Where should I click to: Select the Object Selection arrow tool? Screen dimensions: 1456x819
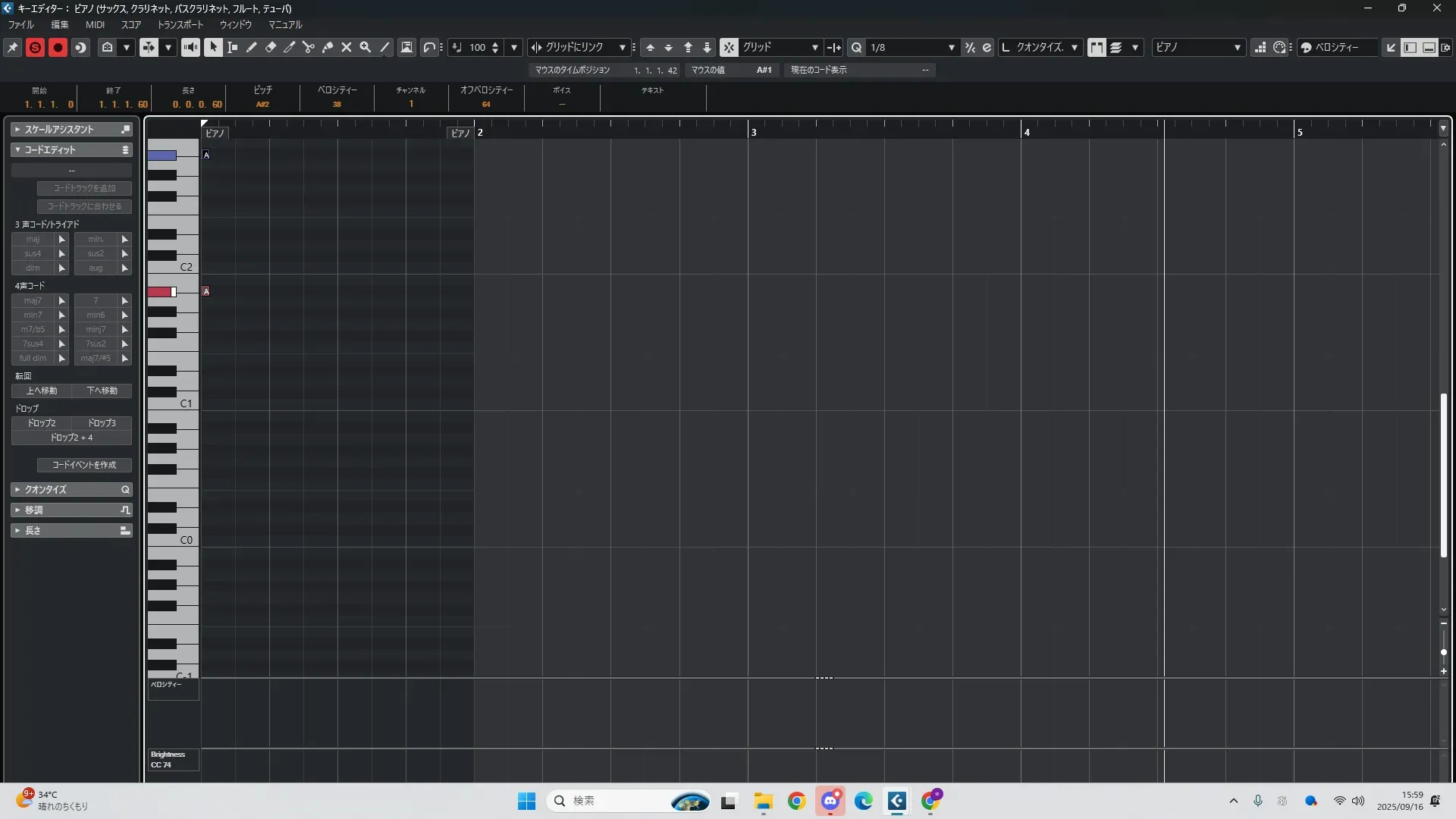[x=214, y=47]
